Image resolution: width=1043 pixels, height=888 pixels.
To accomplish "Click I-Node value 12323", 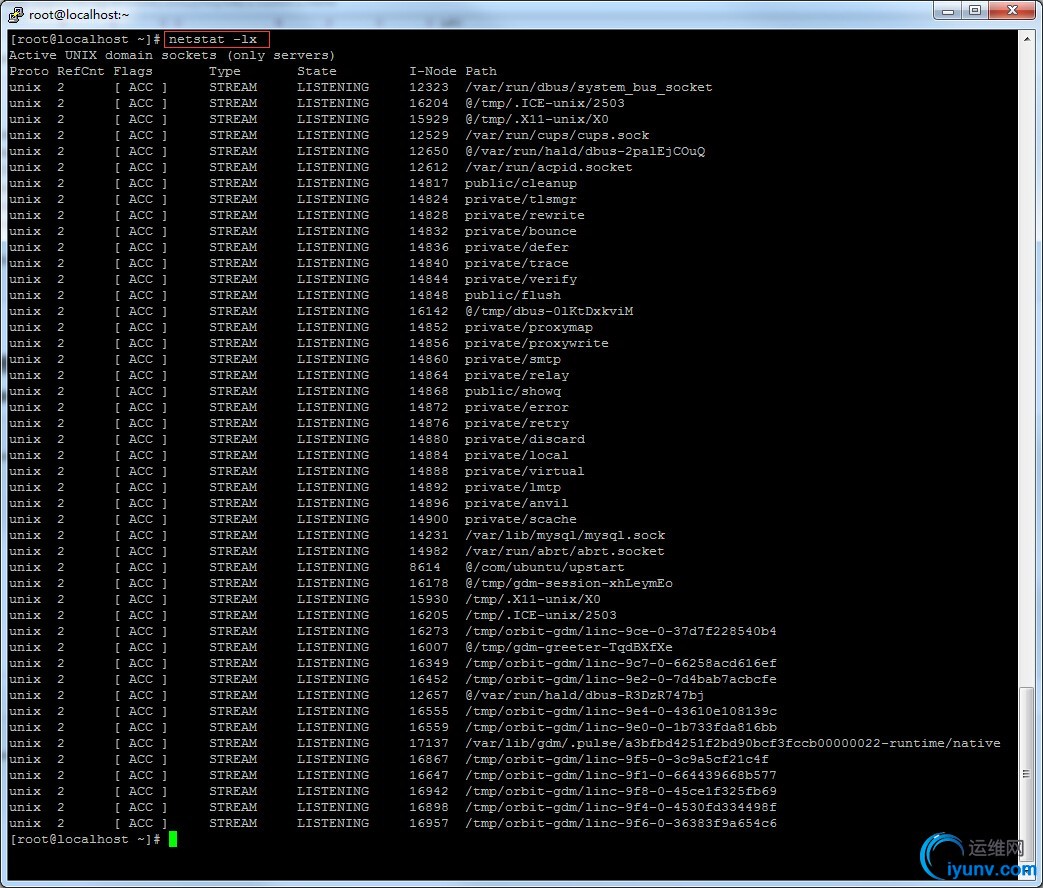I will point(429,87).
